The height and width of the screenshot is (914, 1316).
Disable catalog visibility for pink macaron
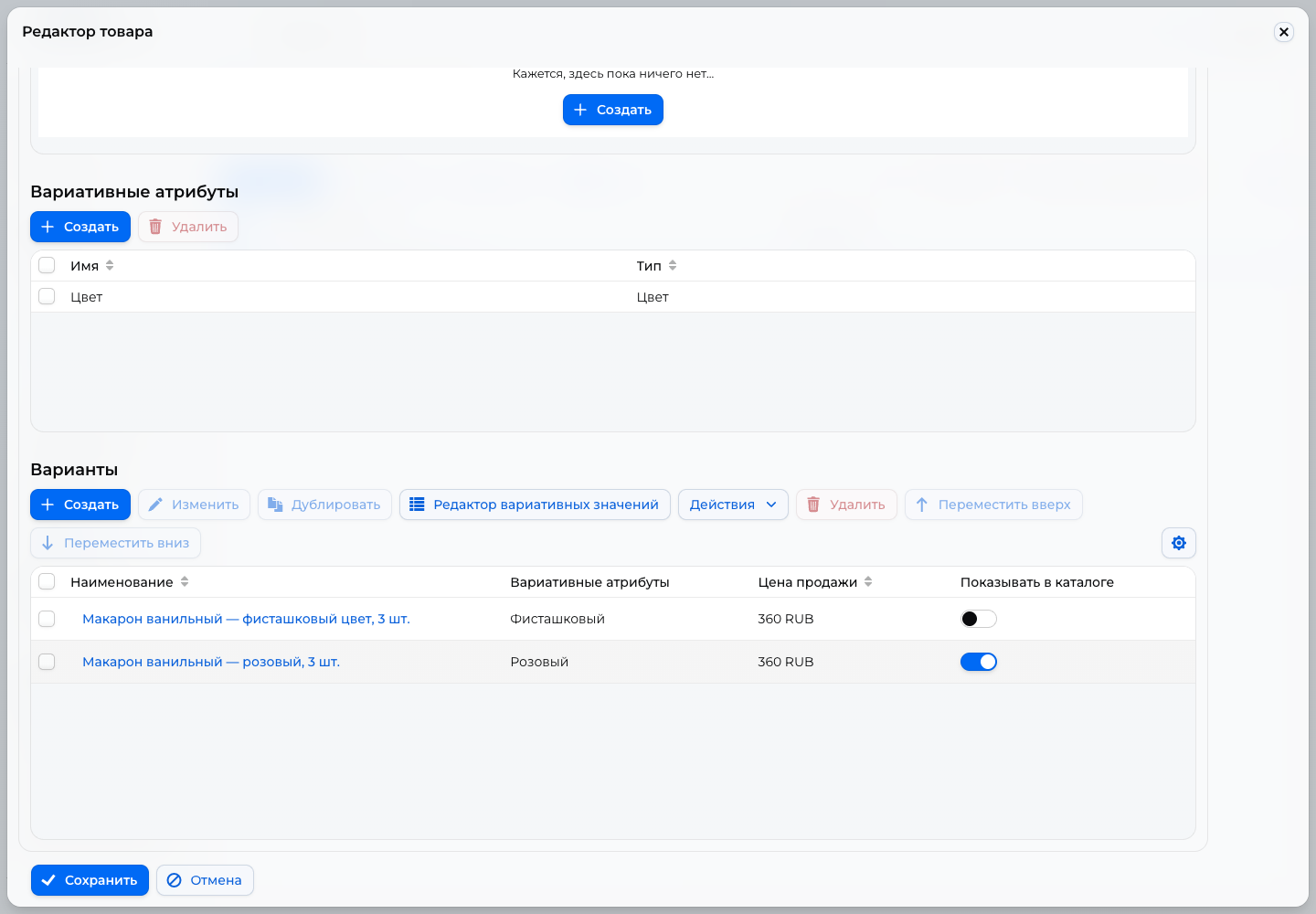978,662
